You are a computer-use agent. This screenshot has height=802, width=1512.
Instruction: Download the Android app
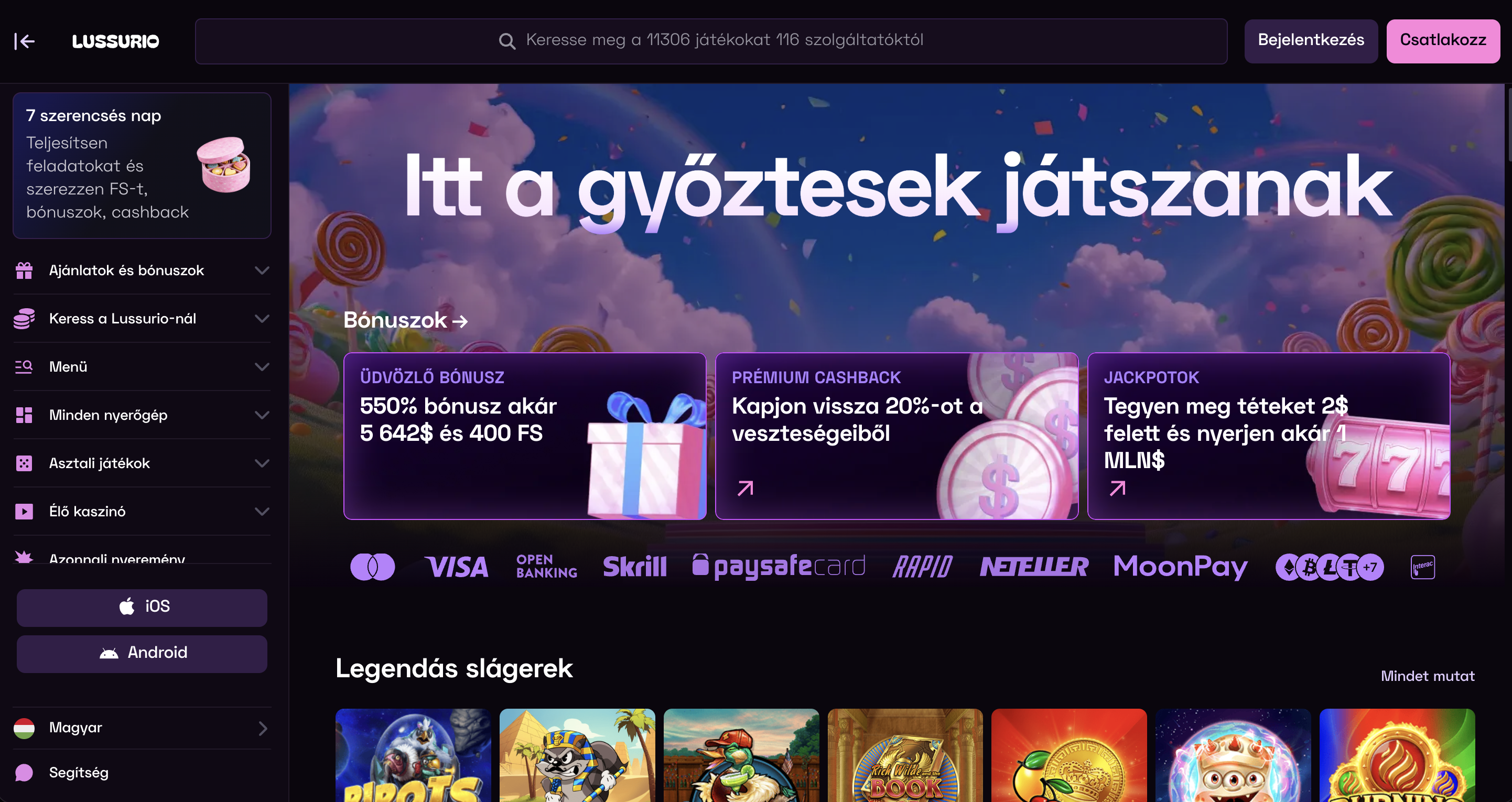[x=142, y=654]
